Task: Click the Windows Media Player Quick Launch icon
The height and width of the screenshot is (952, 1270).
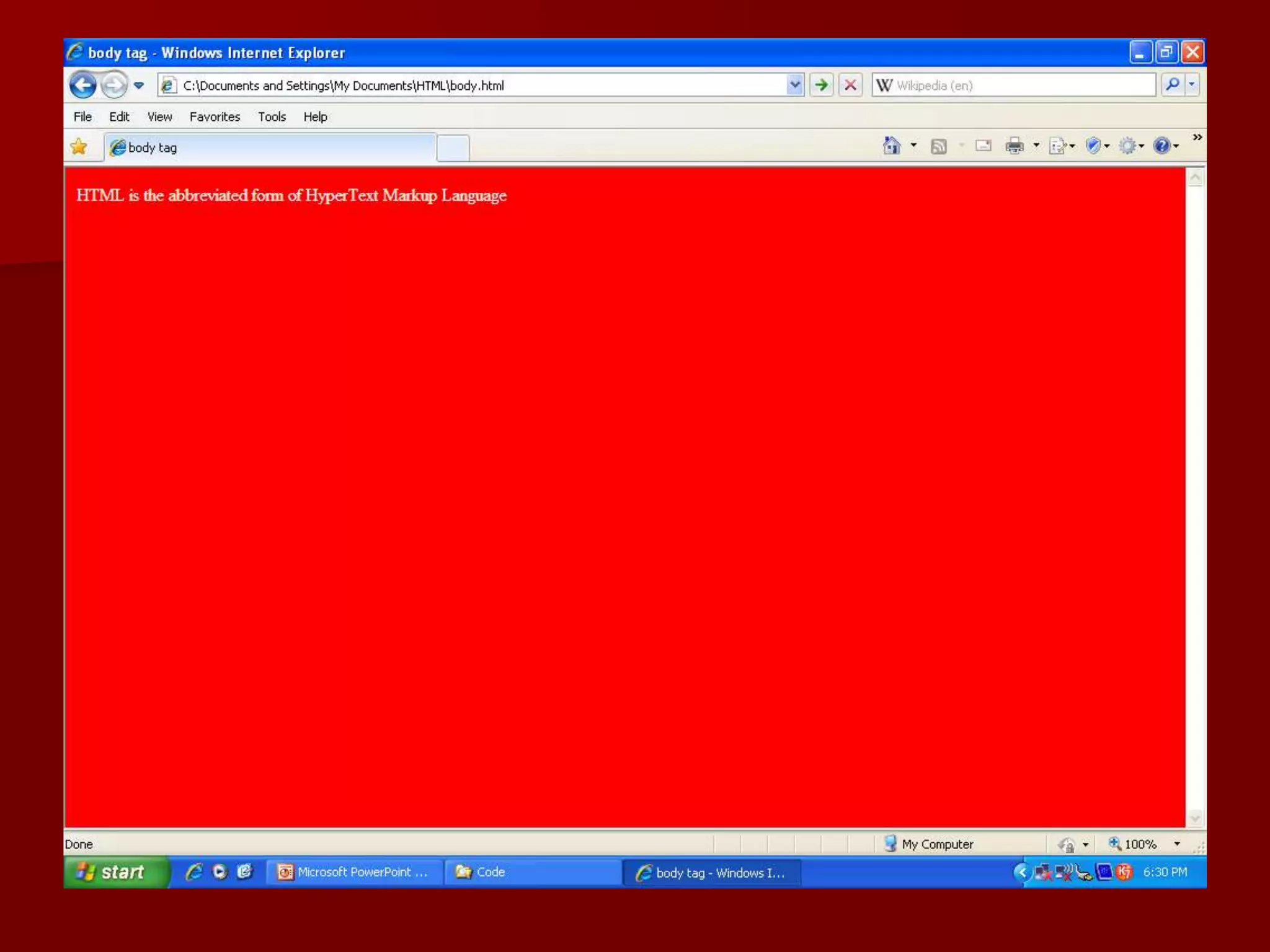Action: point(220,872)
